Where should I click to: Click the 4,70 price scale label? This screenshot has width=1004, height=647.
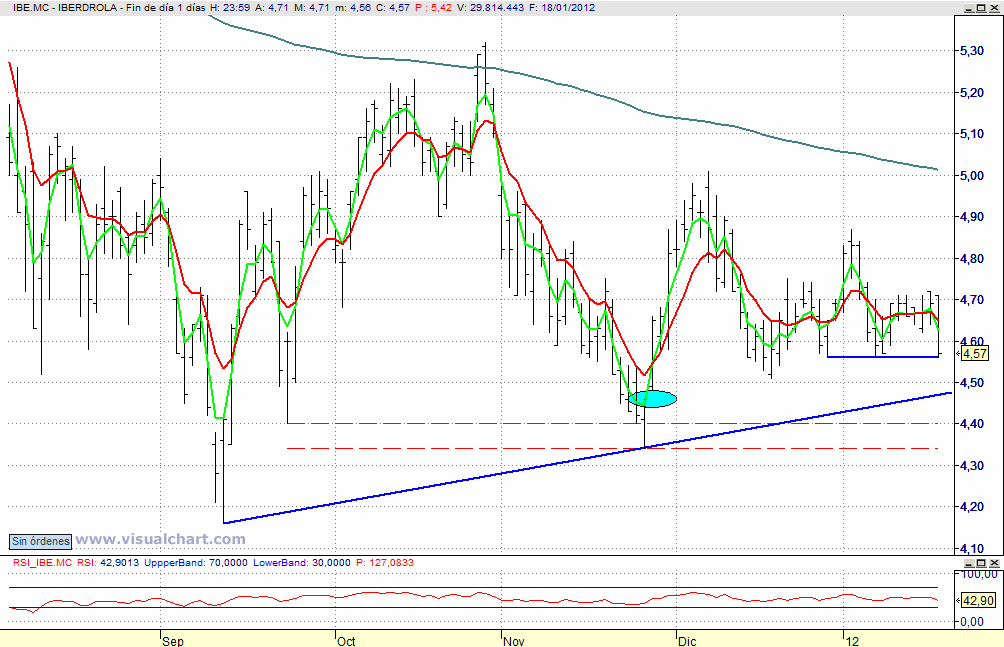click(x=972, y=300)
